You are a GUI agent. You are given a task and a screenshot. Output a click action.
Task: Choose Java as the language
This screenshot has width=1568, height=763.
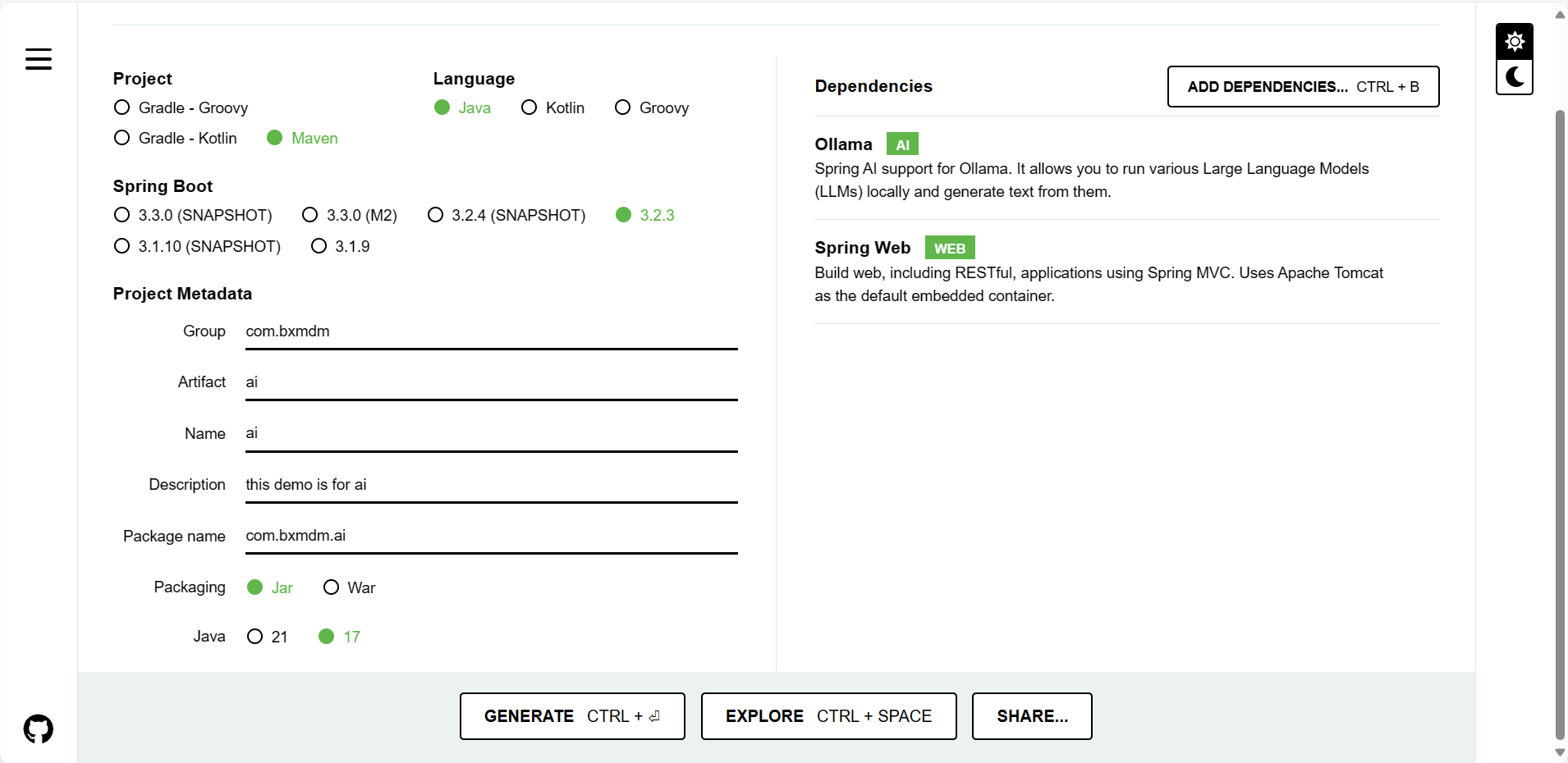point(462,107)
